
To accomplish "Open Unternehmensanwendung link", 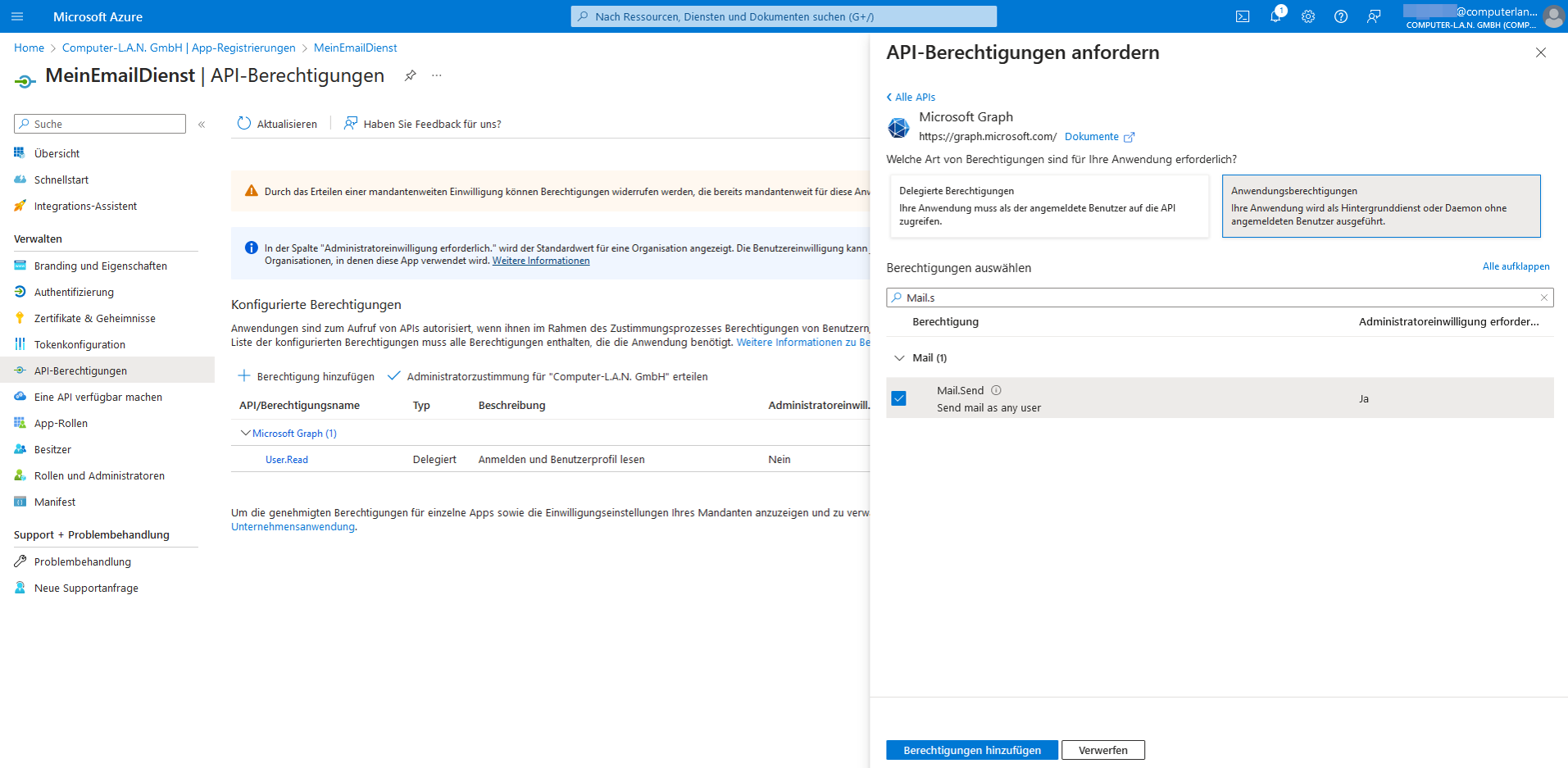I will point(293,527).
